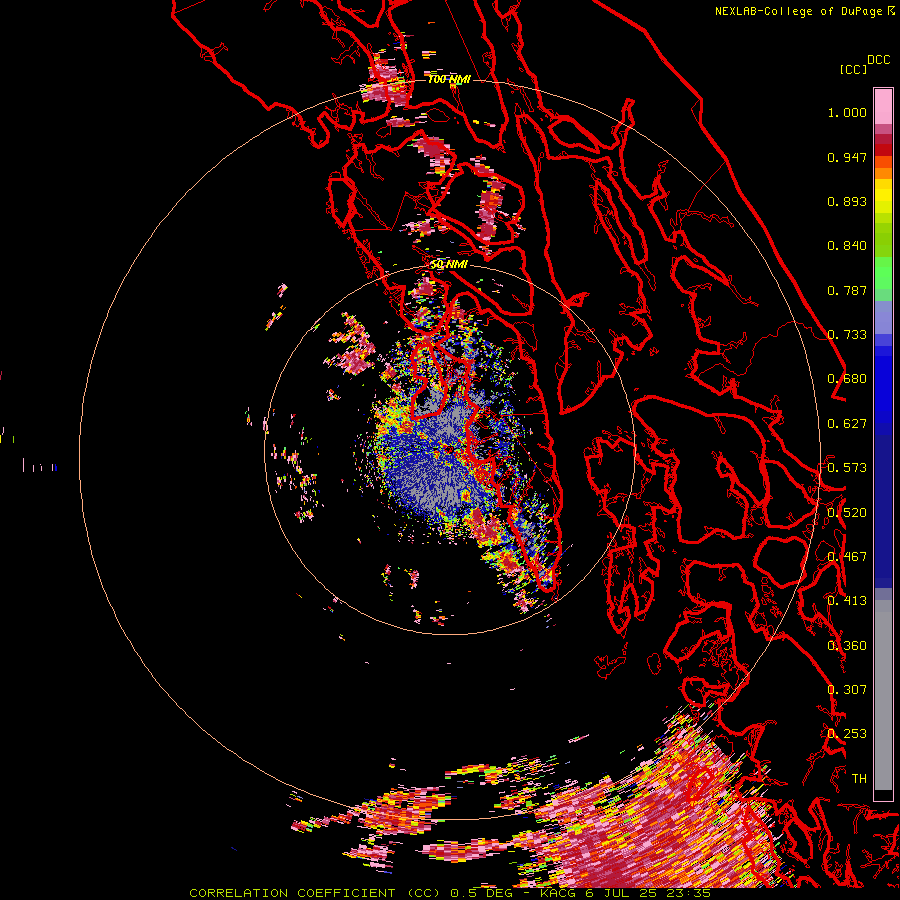Click the 0.893 scale value
The height and width of the screenshot is (900, 900).
847,201
